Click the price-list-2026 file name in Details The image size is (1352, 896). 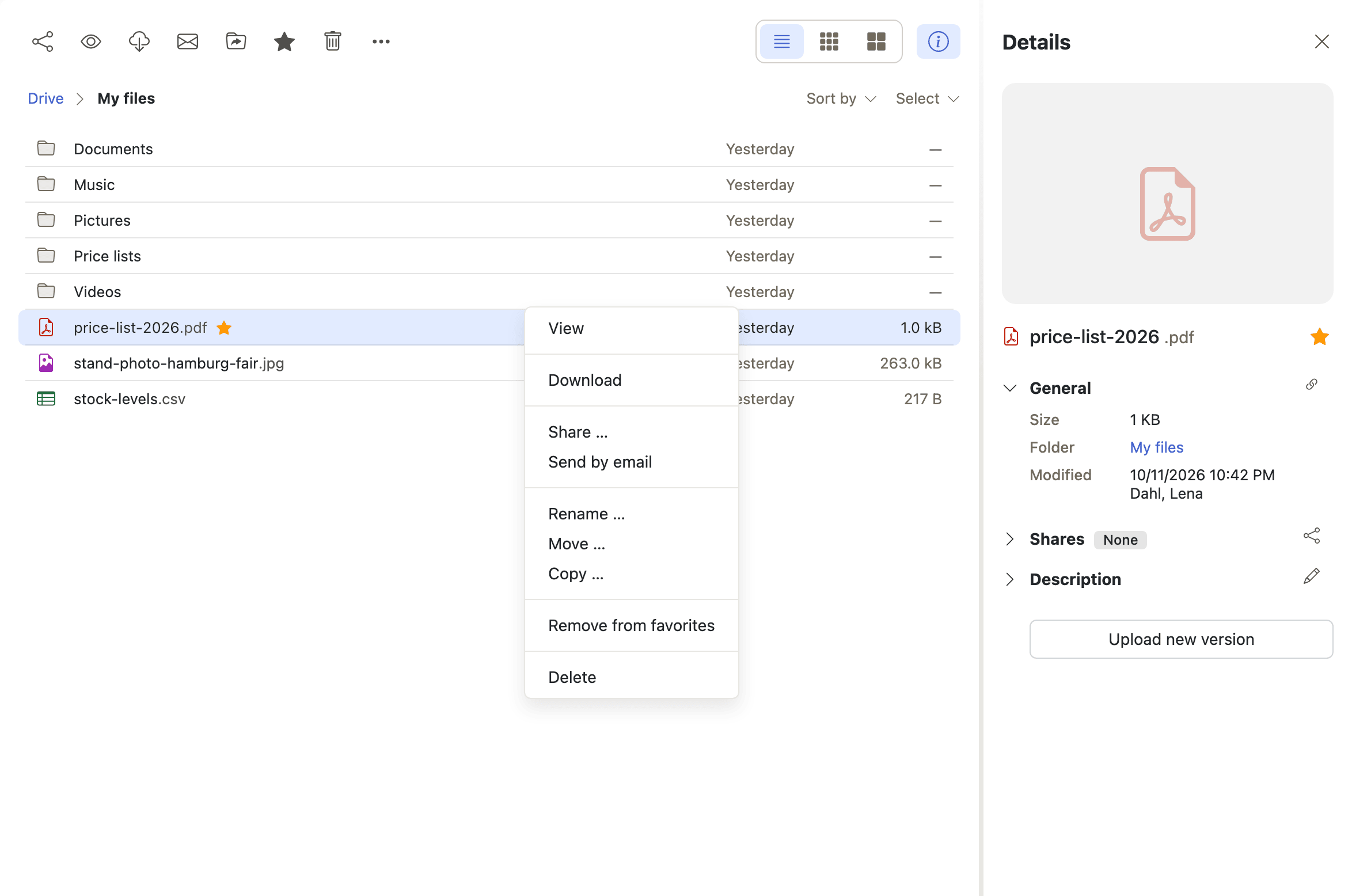click(x=1094, y=337)
